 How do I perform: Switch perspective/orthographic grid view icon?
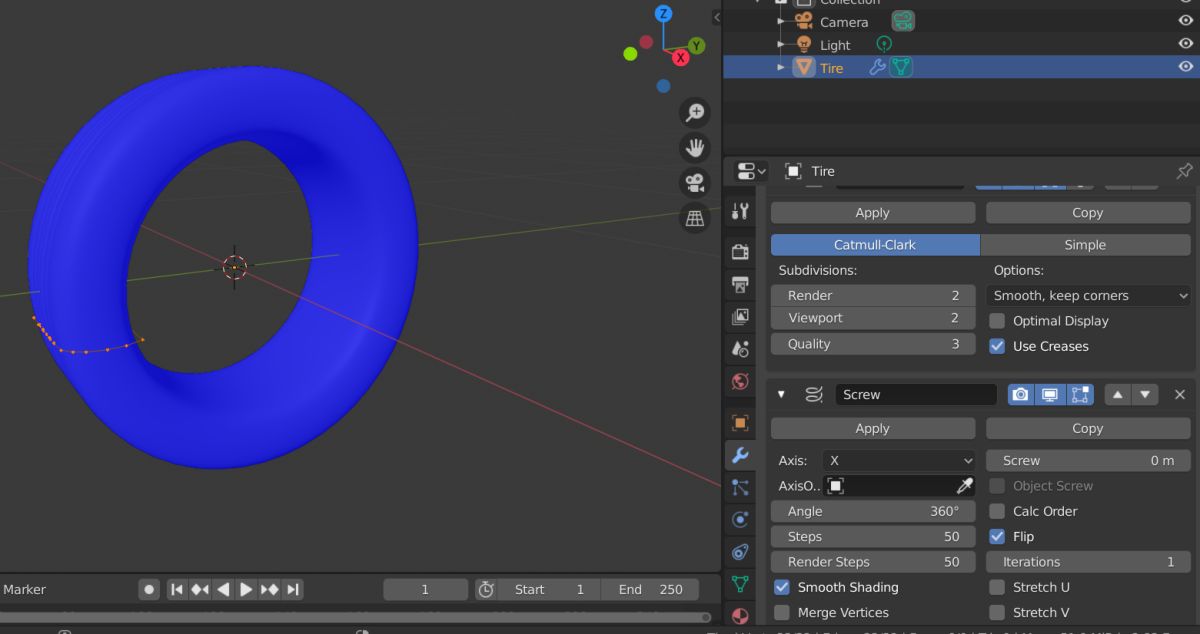coord(695,217)
